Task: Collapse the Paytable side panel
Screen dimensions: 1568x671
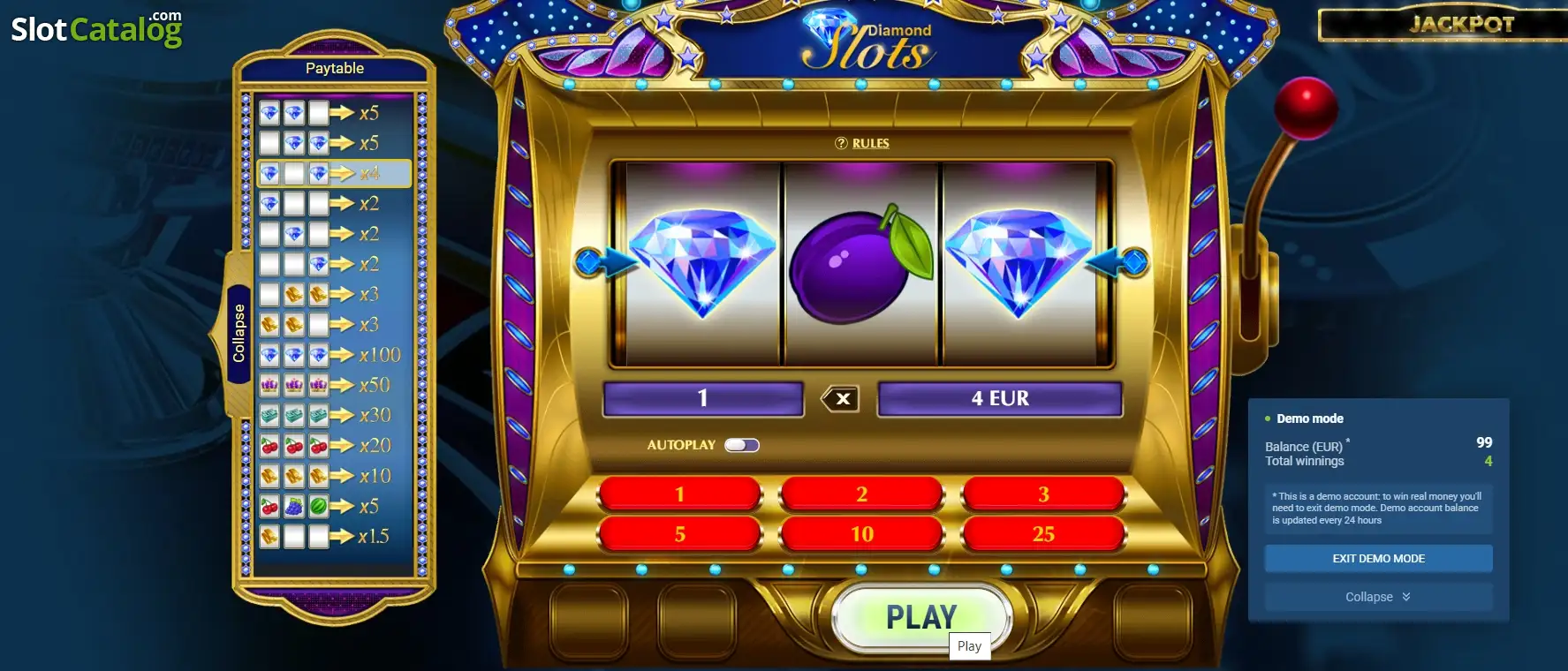Action: (x=238, y=334)
